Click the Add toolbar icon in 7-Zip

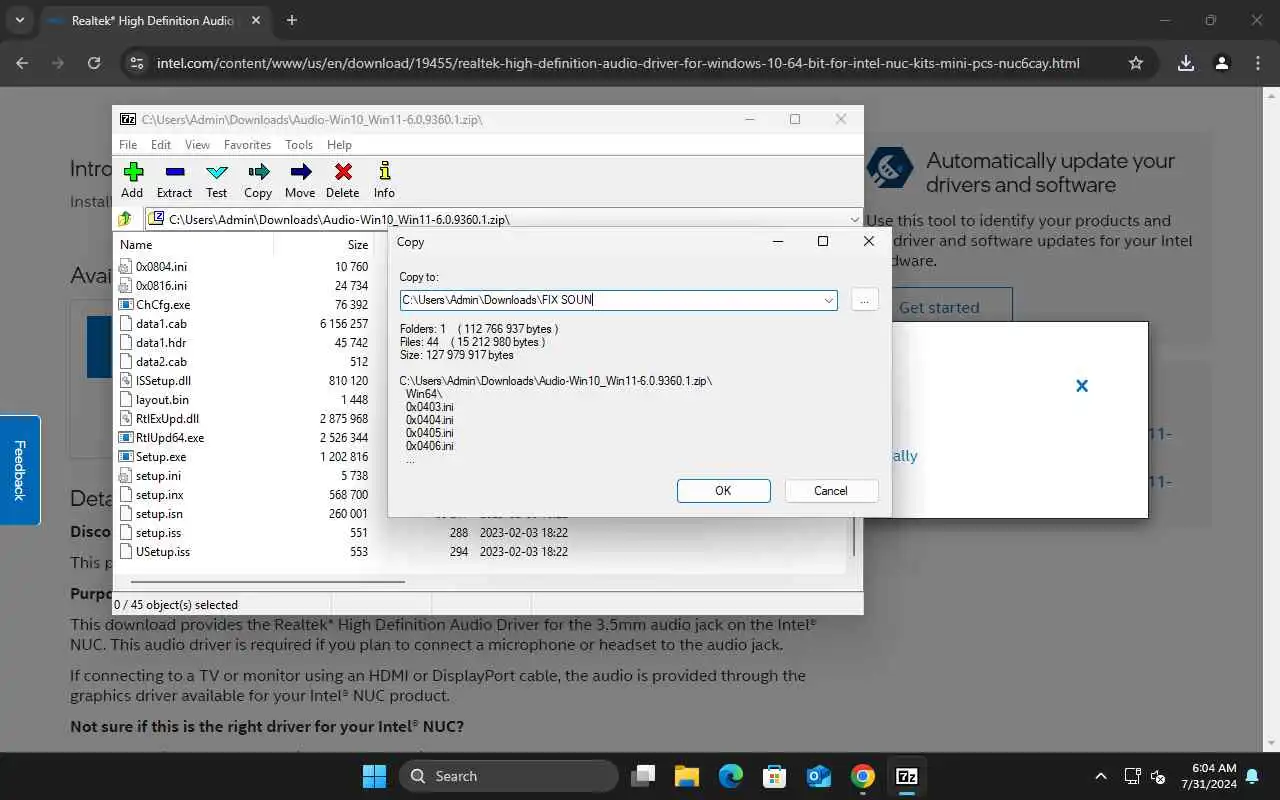pos(132,172)
